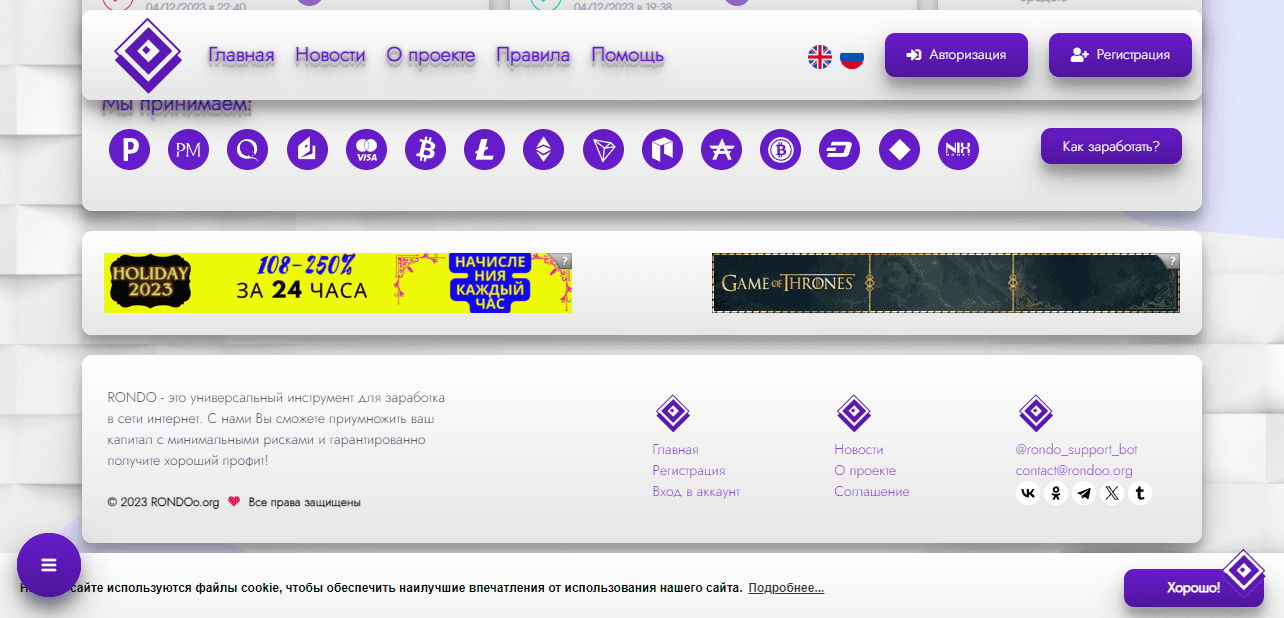
Task: Switch language to English via UK flag
Action: (x=820, y=57)
